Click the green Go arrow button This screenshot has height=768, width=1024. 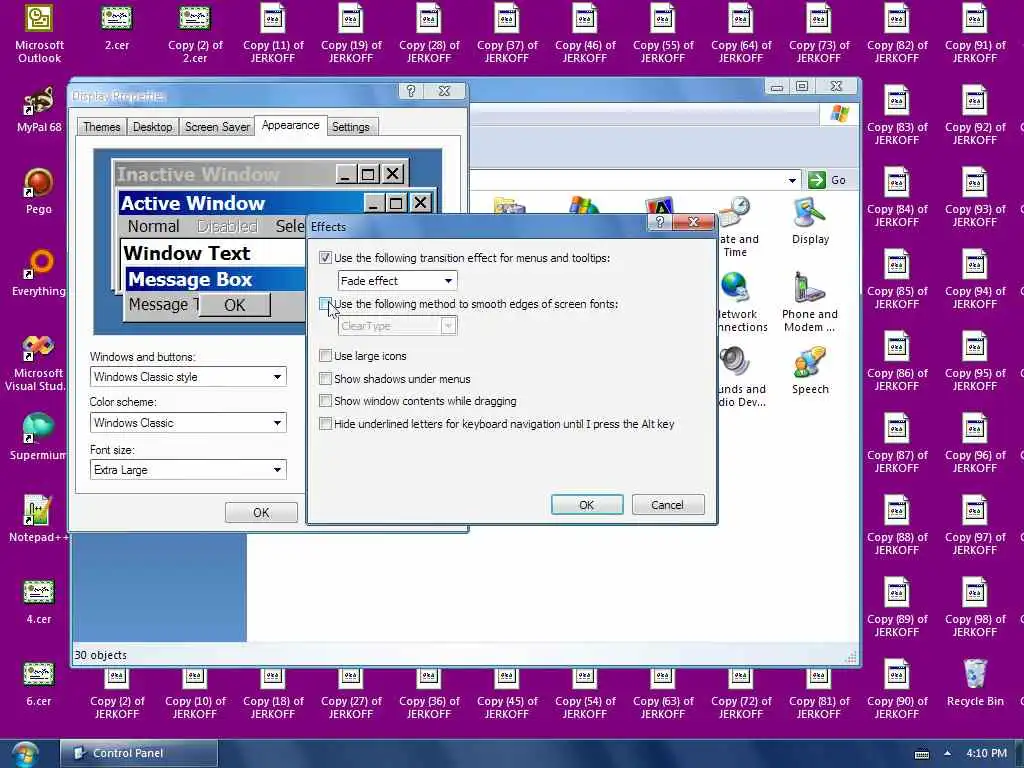(817, 180)
